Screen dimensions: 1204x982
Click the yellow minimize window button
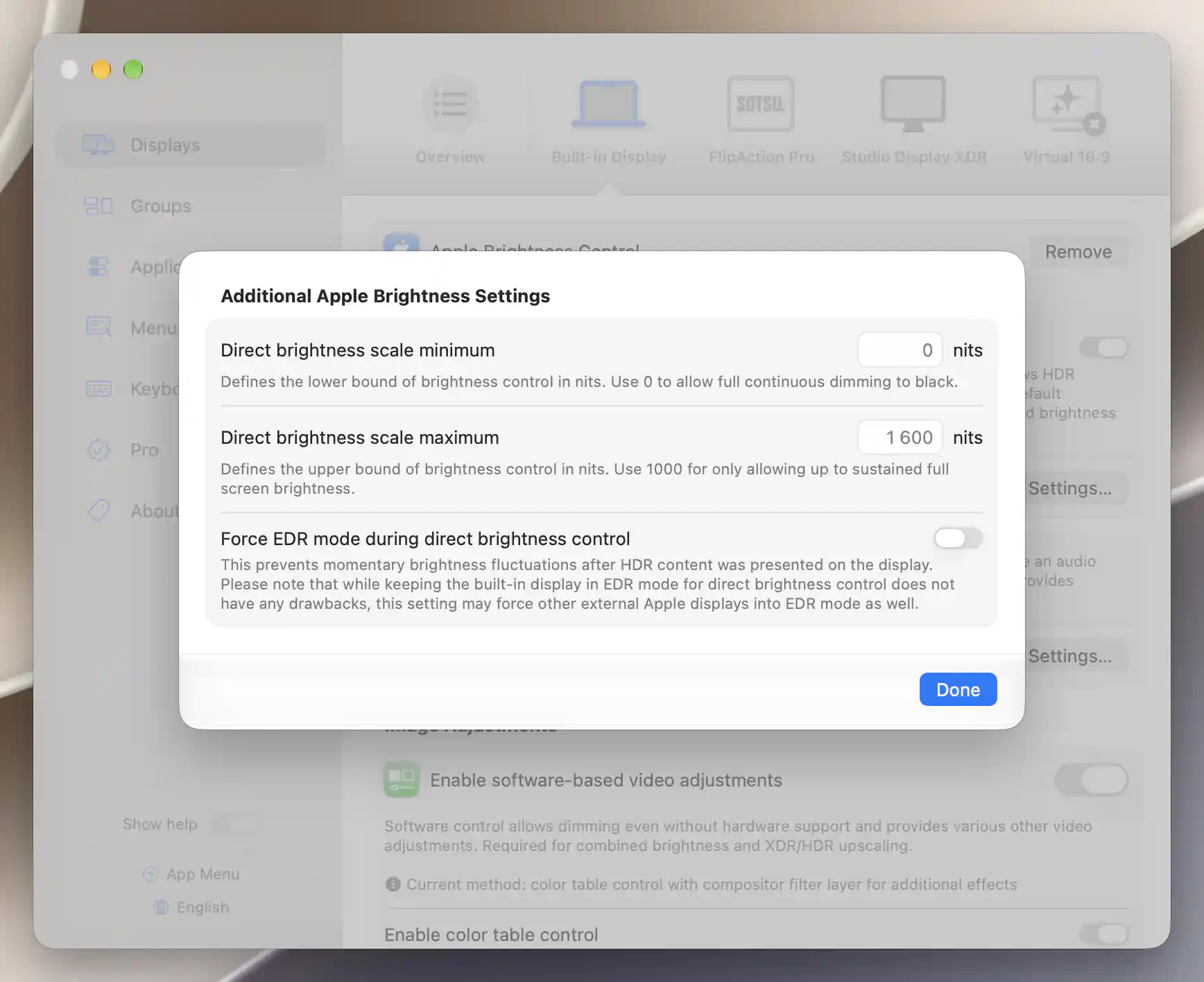pyautogui.click(x=101, y=69)
